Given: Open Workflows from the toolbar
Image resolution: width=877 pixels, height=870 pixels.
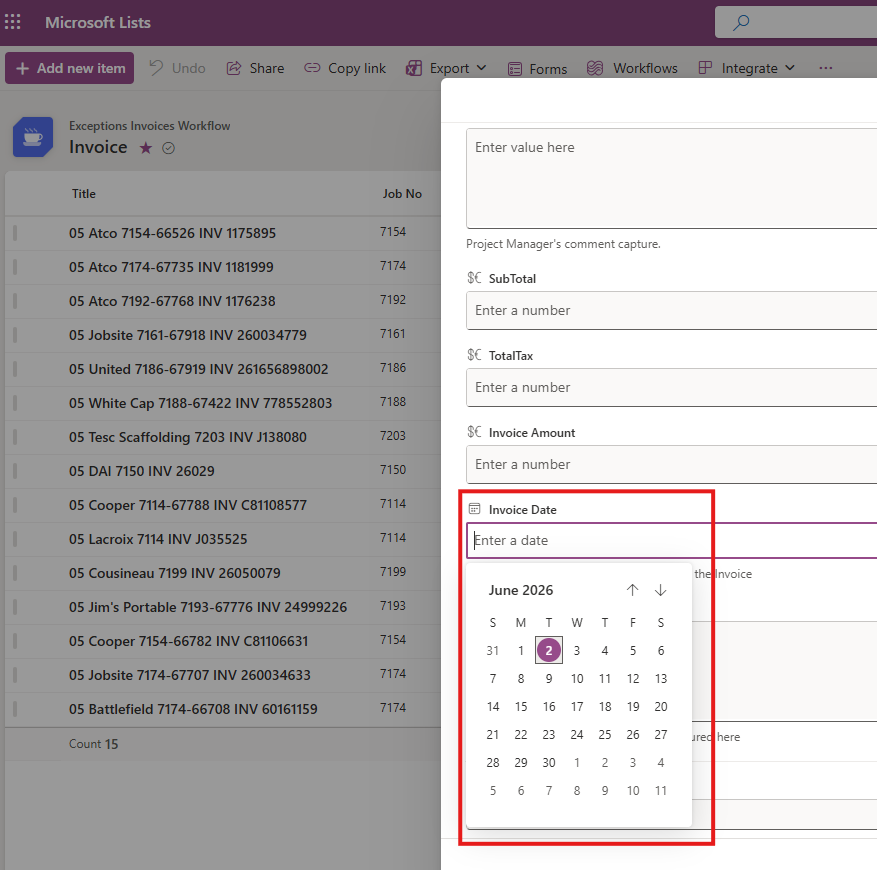Looking at the screenshot, I should point(632,68).
